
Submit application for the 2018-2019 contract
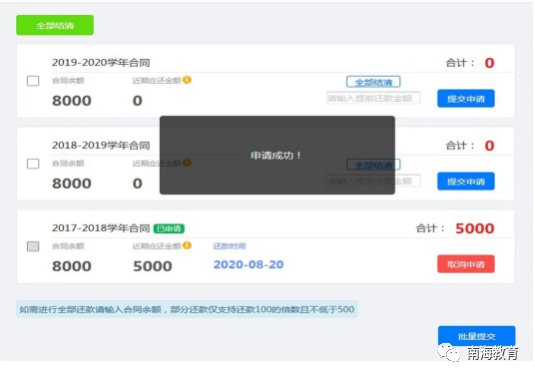[466, 181]
